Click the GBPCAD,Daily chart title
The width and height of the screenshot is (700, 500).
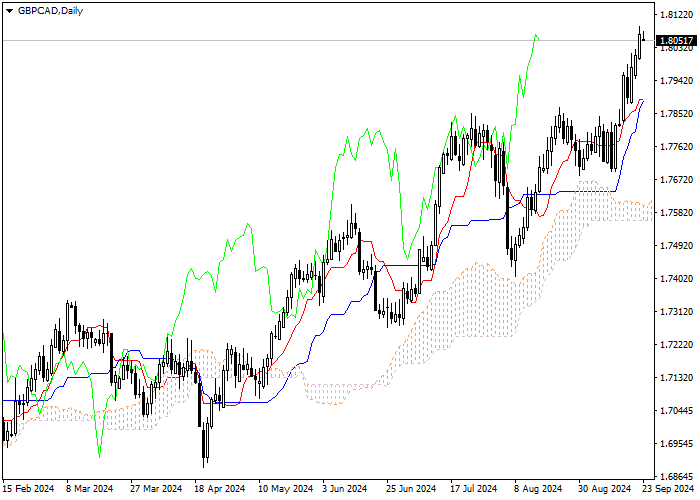click(x=50, y=11)
